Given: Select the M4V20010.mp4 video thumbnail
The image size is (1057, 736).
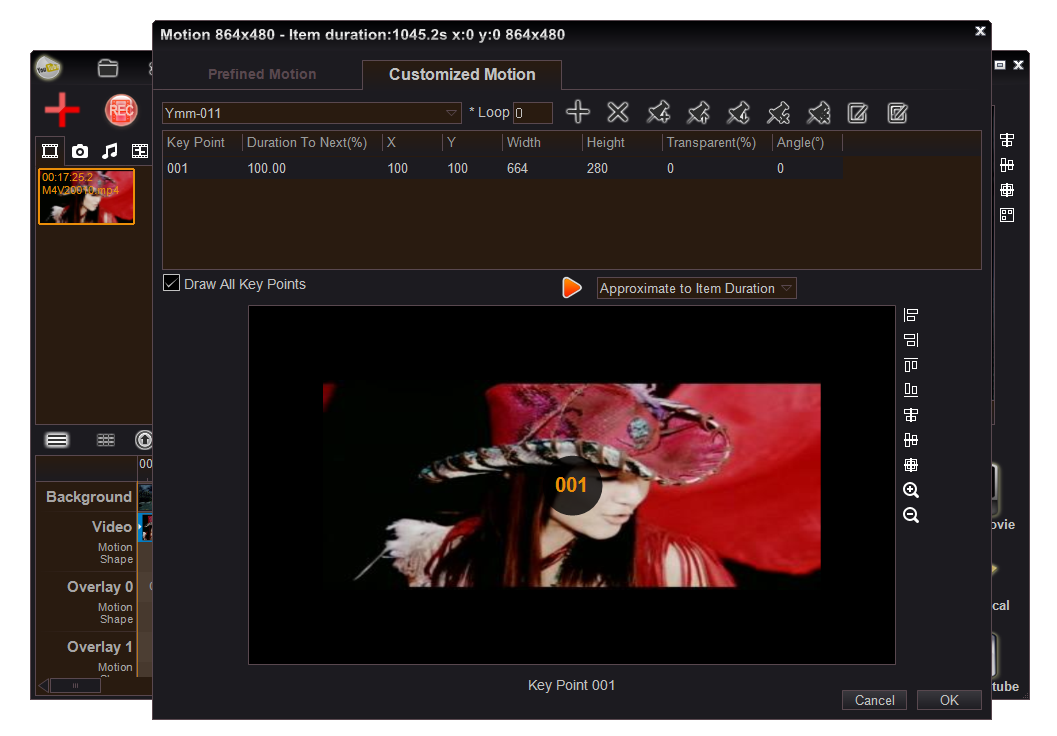Looking at the screenshot, I should (x=86, y=196).
